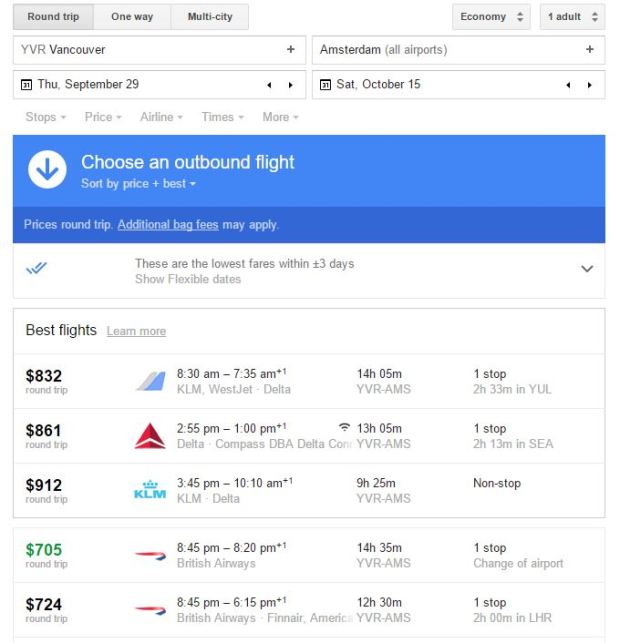The height and width of the screenshot is (643, 620).
Task: Open the Economy cabin class dropdown
Action: point(492,17)
